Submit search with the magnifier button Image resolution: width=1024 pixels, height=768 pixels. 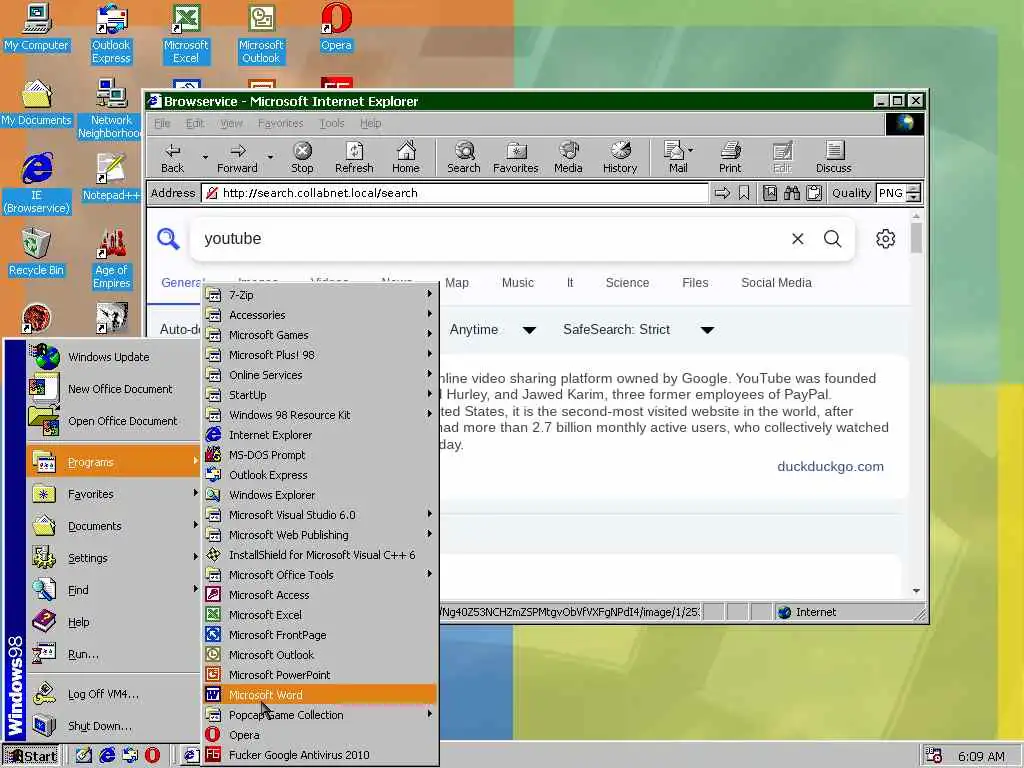tap(833, 238)
